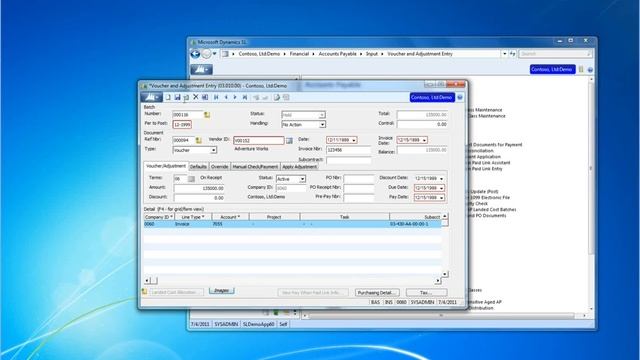Click the PO Nbr input field
This screenshot has height=360, width=640.
[x=359, y=179]
